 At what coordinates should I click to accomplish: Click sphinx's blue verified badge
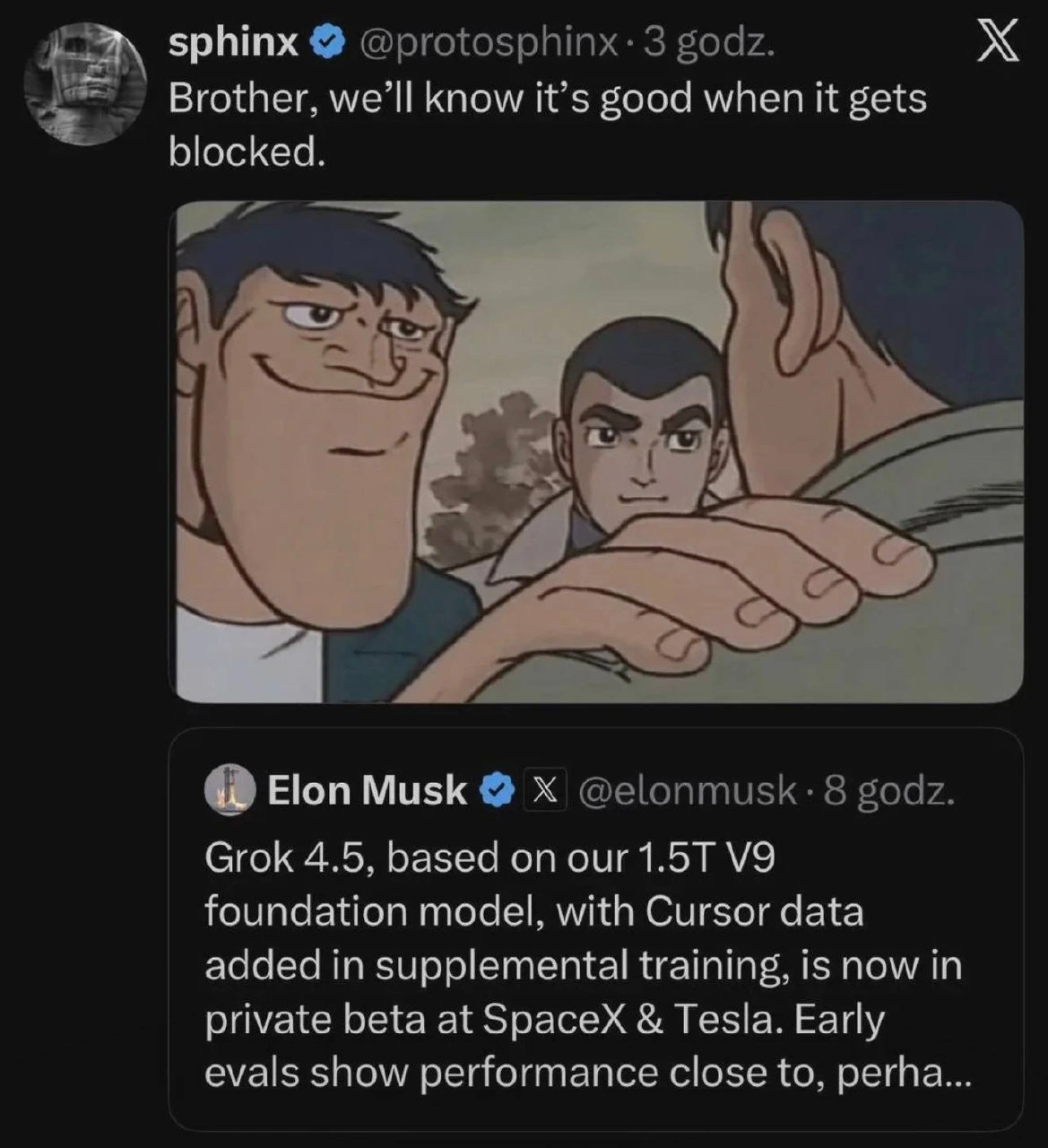point(326,42)
